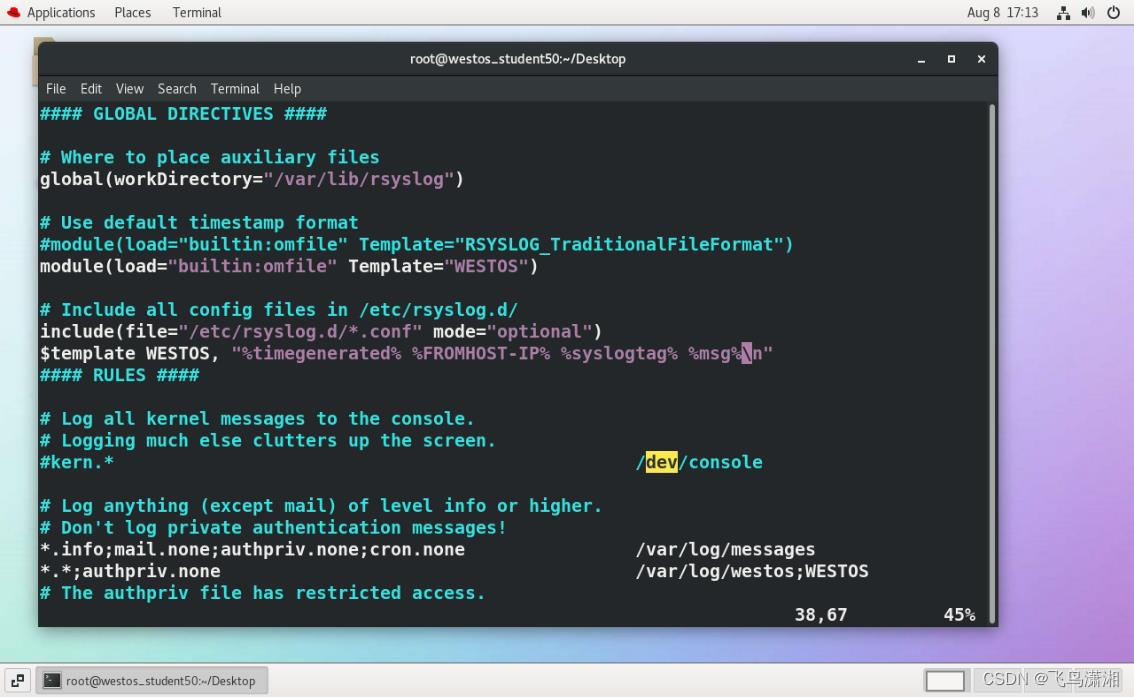Open the volume speaker icon

(1088, 12)
